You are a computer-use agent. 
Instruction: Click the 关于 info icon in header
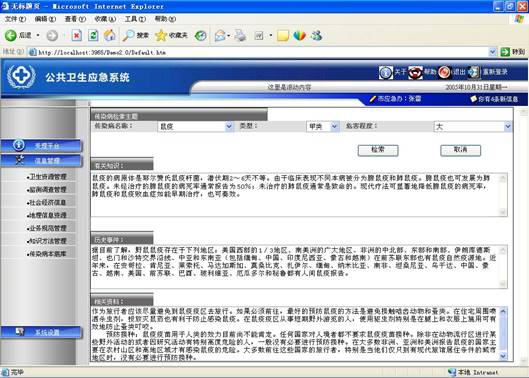[386, 72]
